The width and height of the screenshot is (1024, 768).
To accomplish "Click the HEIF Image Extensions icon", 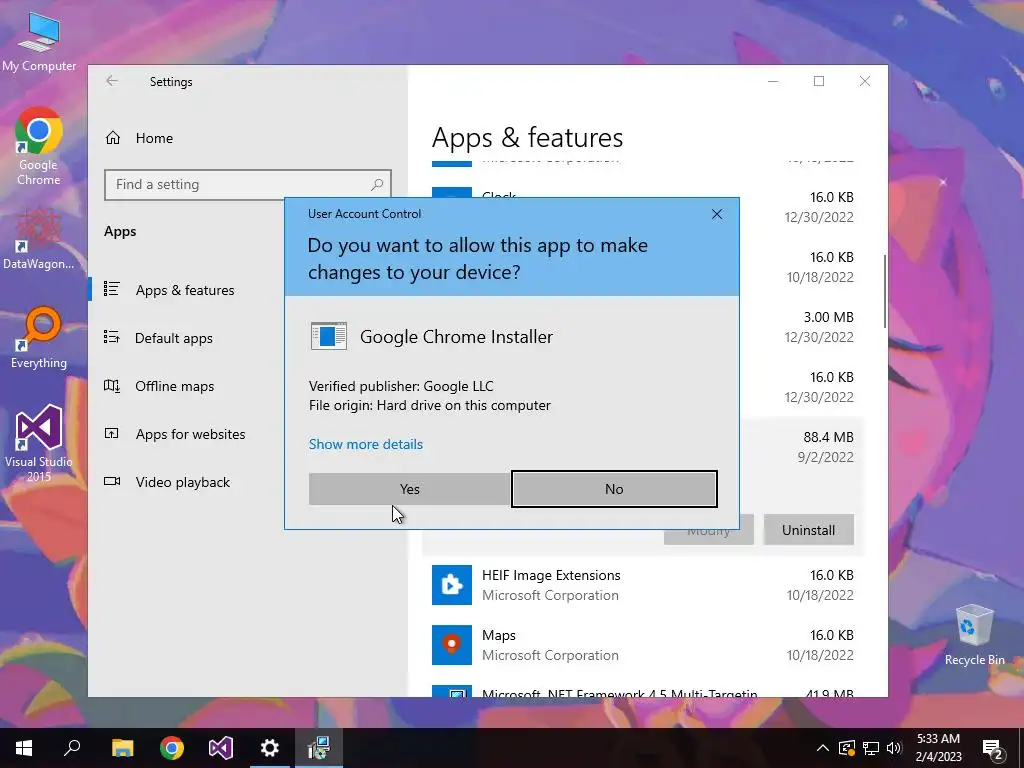I will 452,585.
